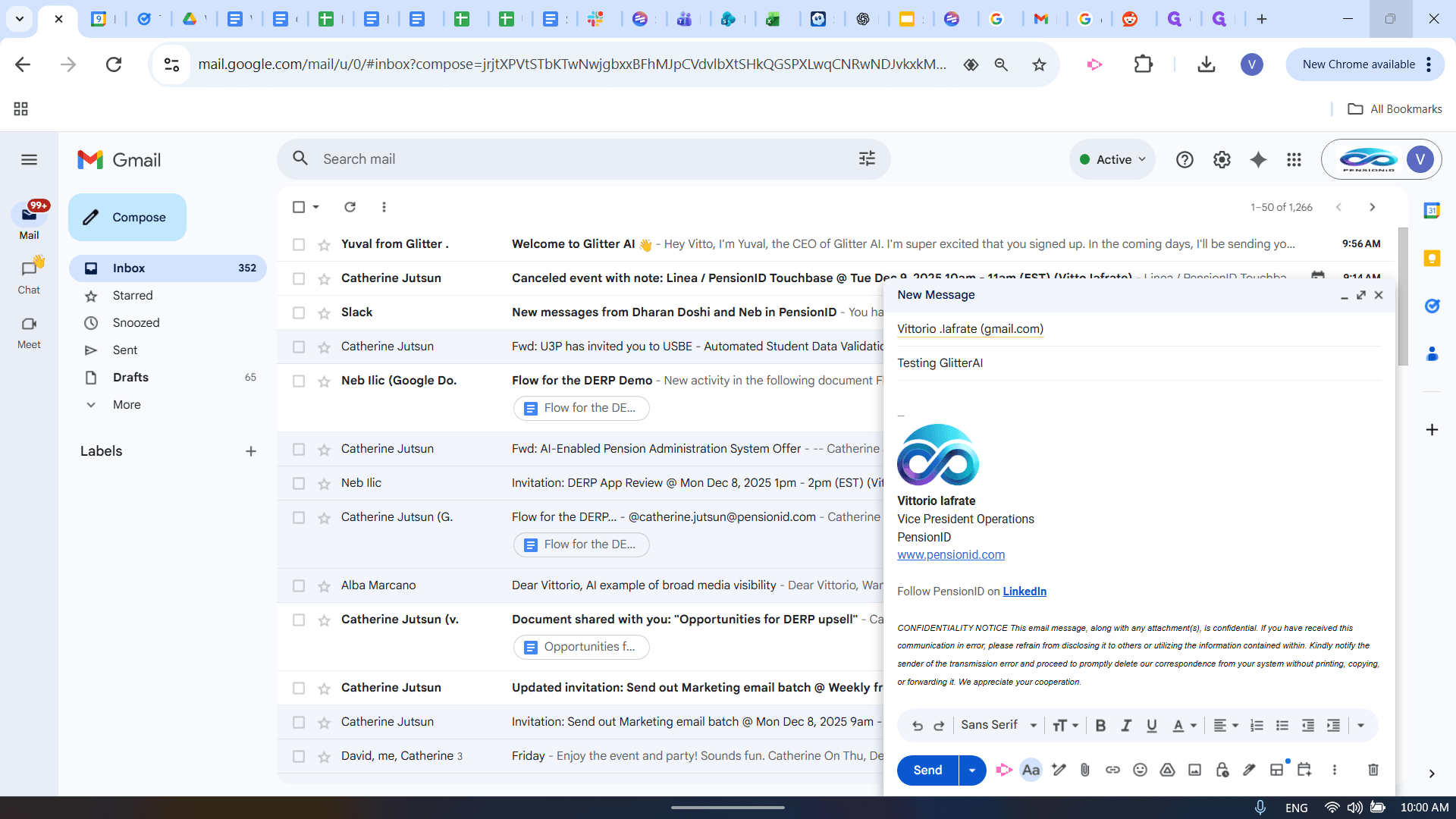Image resolution: width=1456 pixels, height=819 pixels.
Task: Expand the More labels section in sidebar
Action: pos(127,404)
